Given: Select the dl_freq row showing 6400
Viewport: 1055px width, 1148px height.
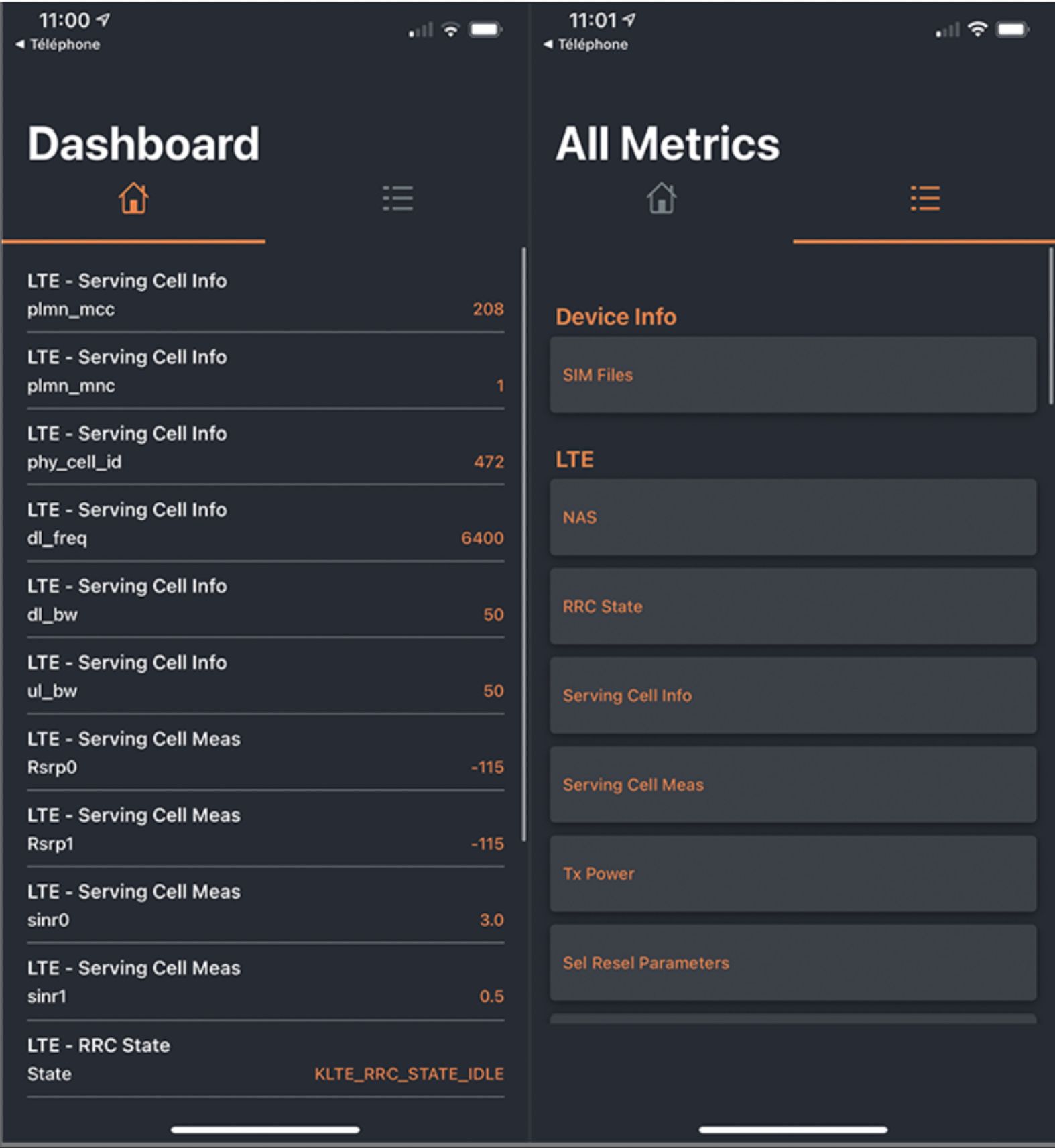Looking at the screenshot, I should (265, 524).
